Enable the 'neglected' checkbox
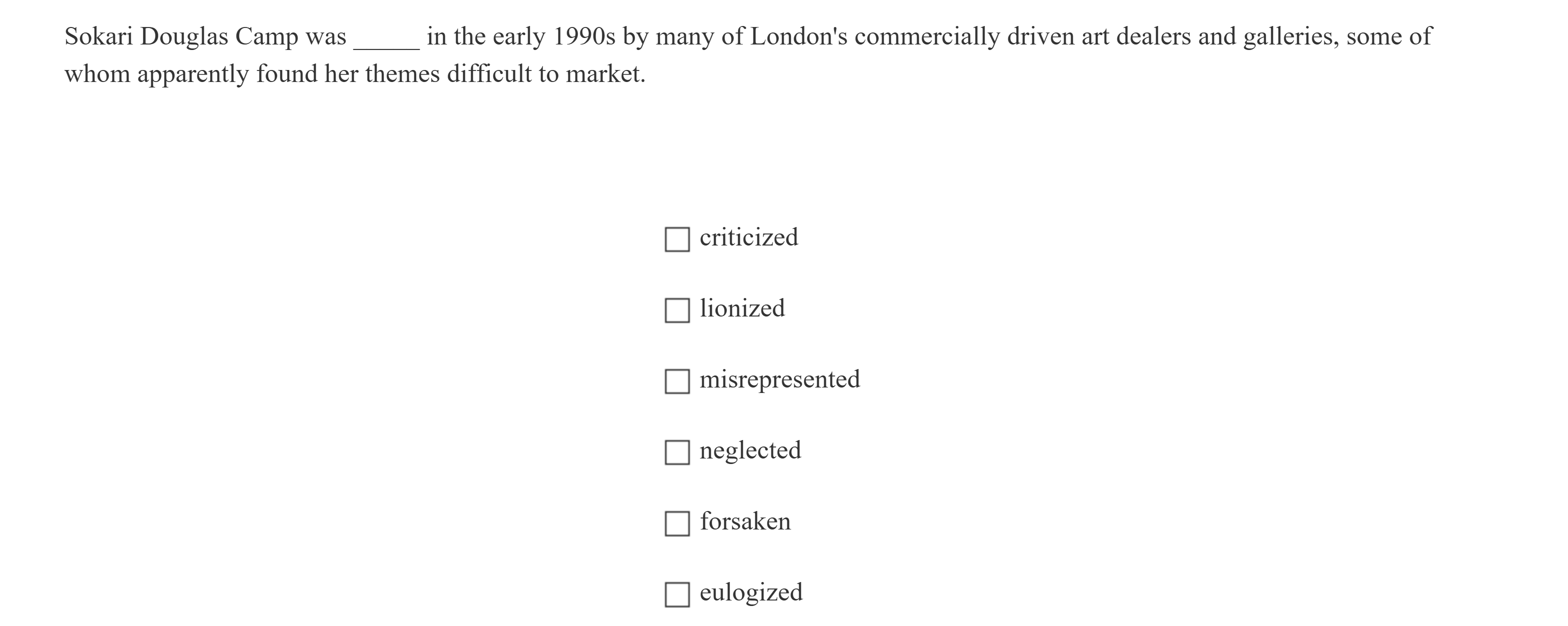This screenshot has width=1568, height=626. tap(677, 452)
